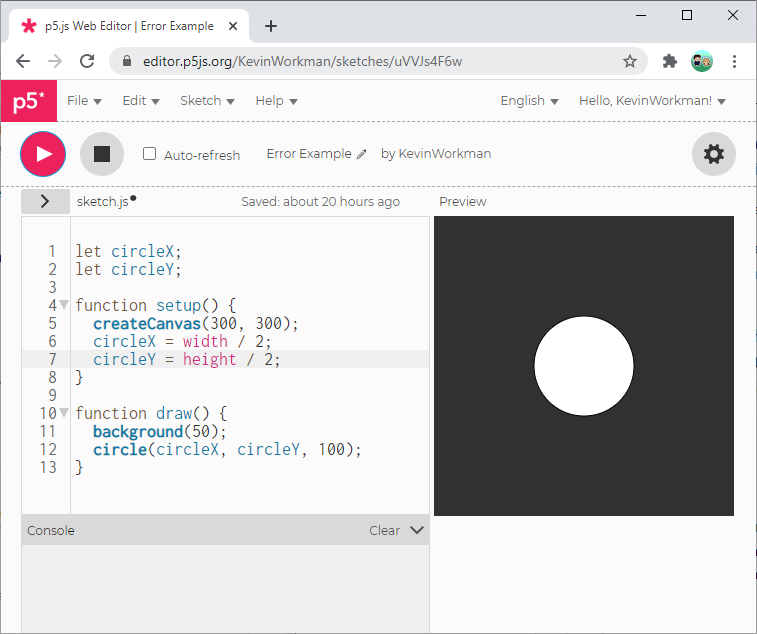Expand the sidebar file list arrow
Image resolution: width=757 pixels, height=634 pixels.
[45, 201]
